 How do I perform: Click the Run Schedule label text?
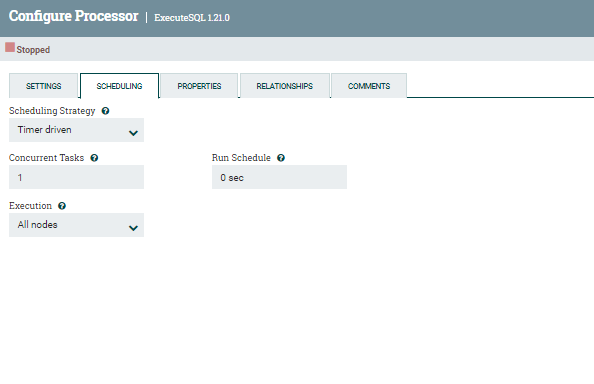[x=241, y=158]
